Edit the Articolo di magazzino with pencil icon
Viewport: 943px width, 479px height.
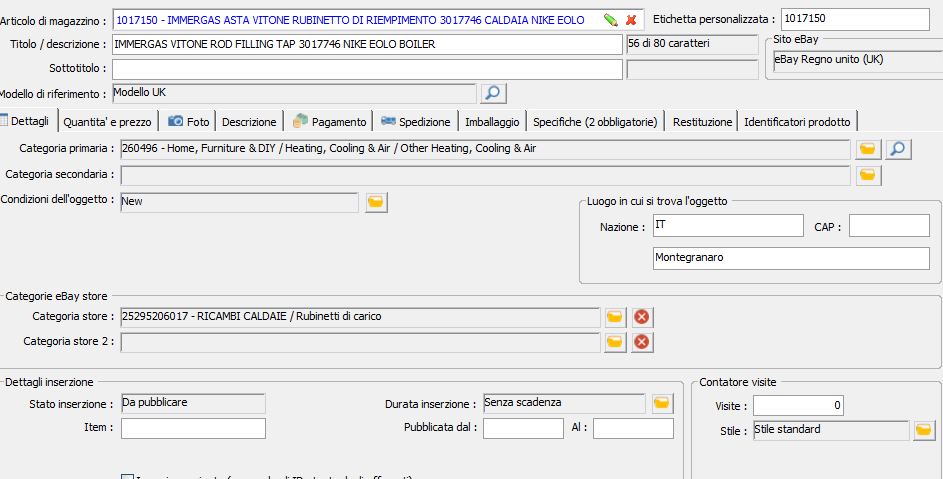610,20
